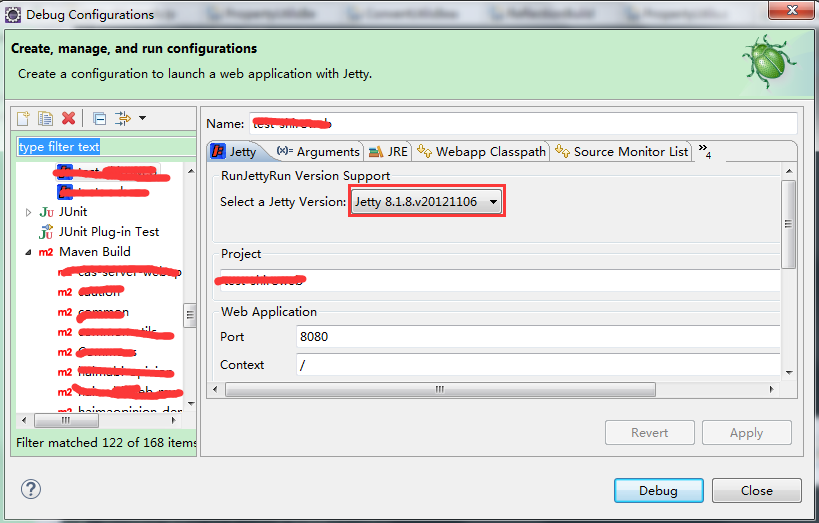The image size is (819, 523).
Task: Switch to the Webapp Classpath tab
Action: (481, 152)
